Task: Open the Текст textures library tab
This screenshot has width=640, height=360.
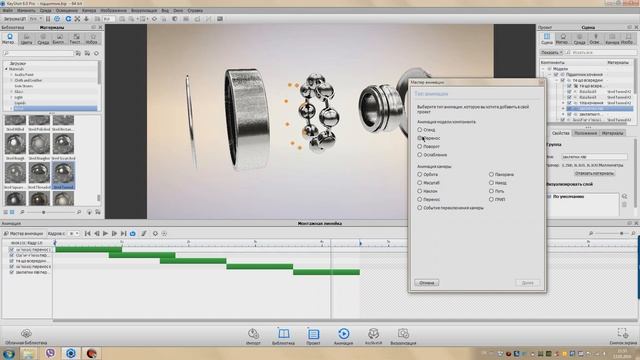Action: (75, 39)
